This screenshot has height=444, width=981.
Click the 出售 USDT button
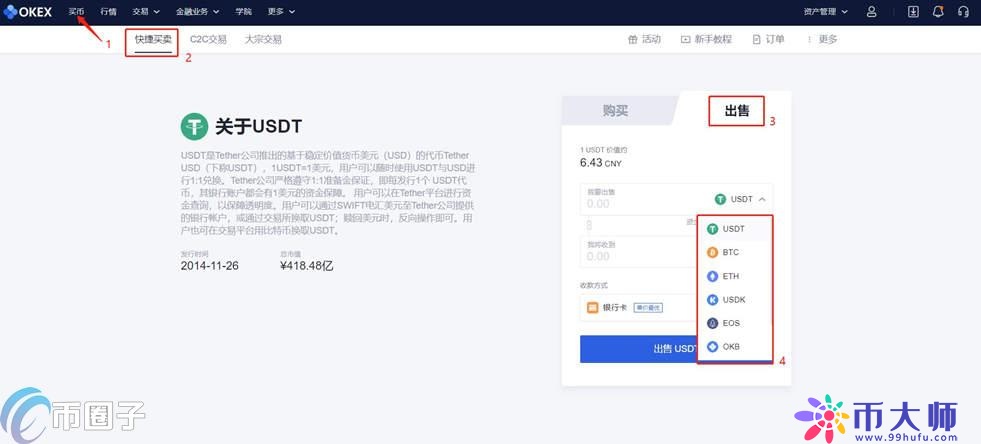(676, 349)
